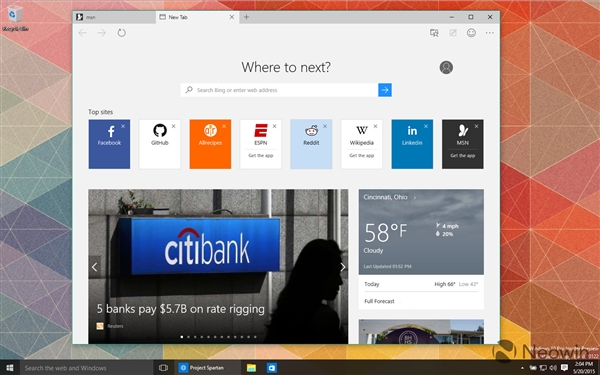The width and height of the screenshot is (600, 375).
Task: Open the Wikipedia top site tile
Action: (362, 144)
